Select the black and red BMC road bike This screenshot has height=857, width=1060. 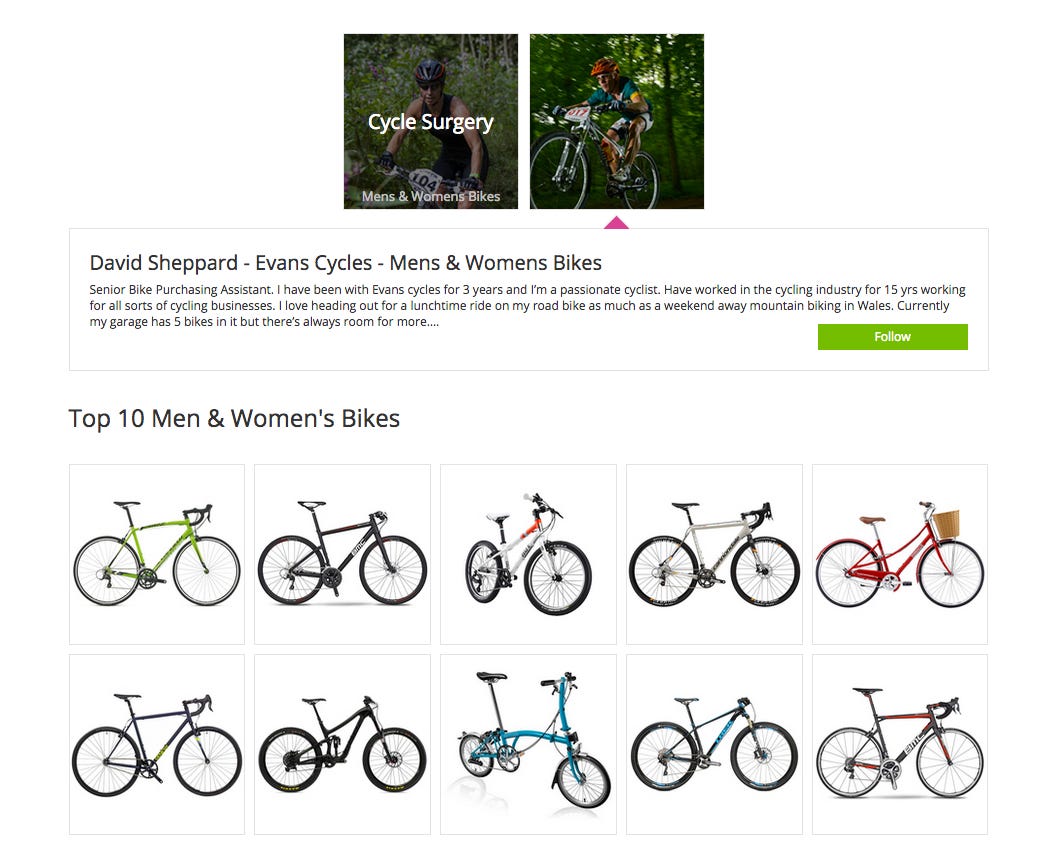[x=900, y=744]
